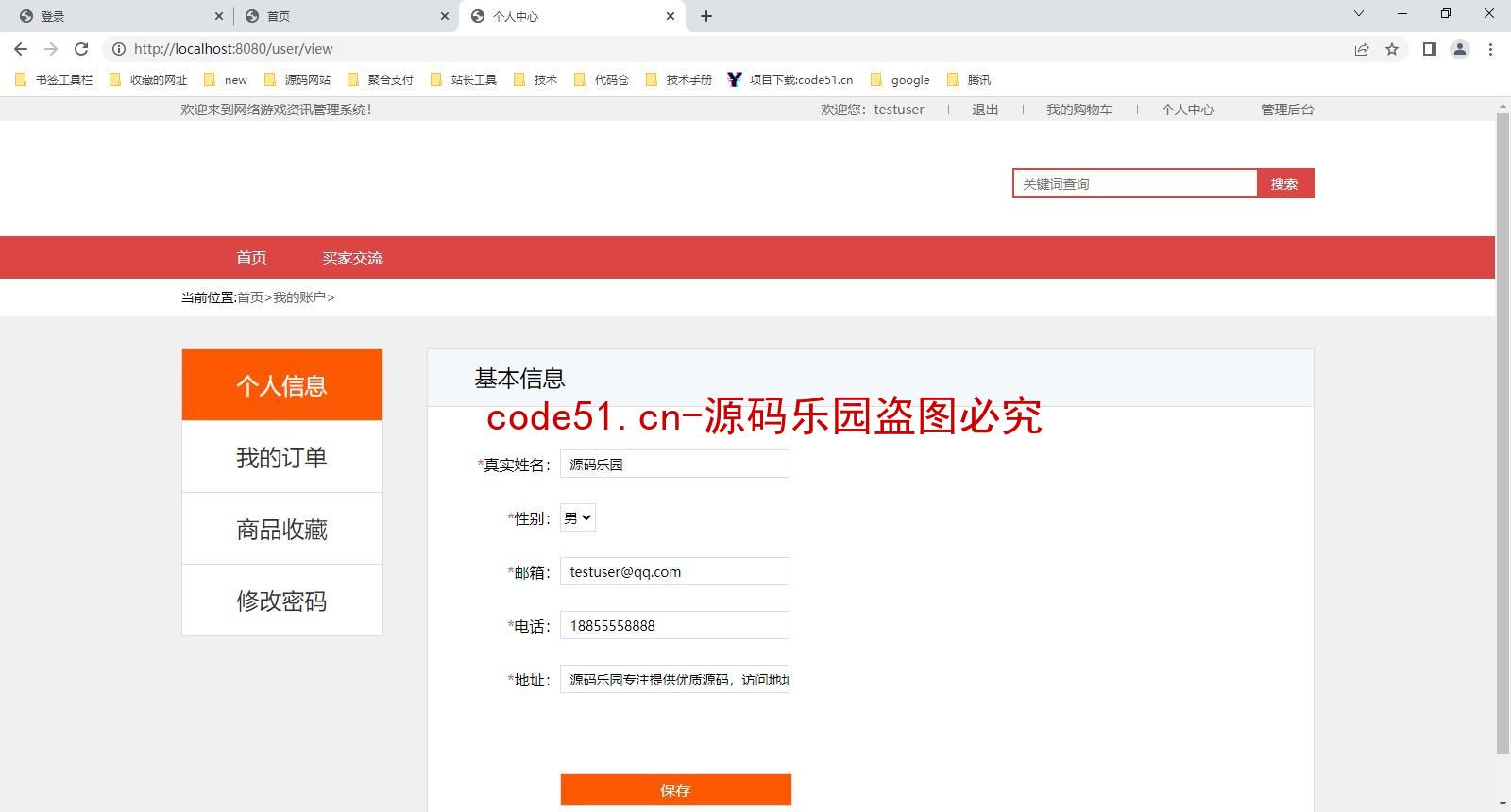Click the 邮箱 input field
This screenshot has height=812, width=1511.
(674, 571)
